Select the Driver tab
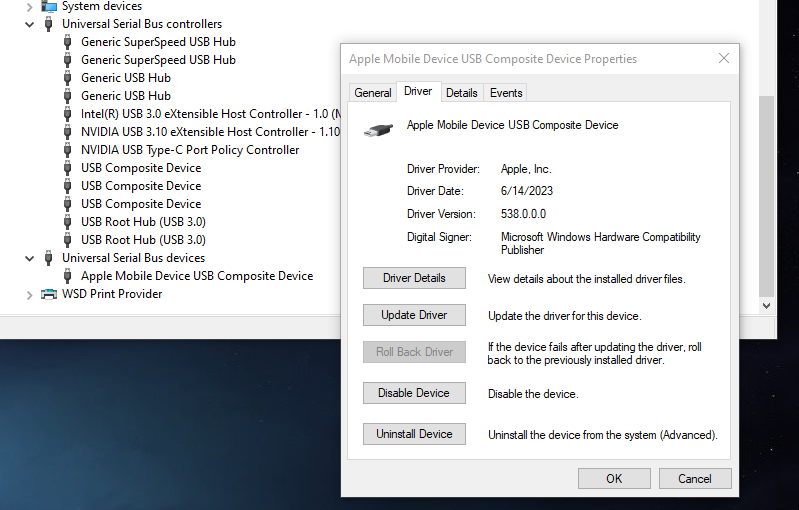This screenshot has width=799, height=510. click(418, 91)
